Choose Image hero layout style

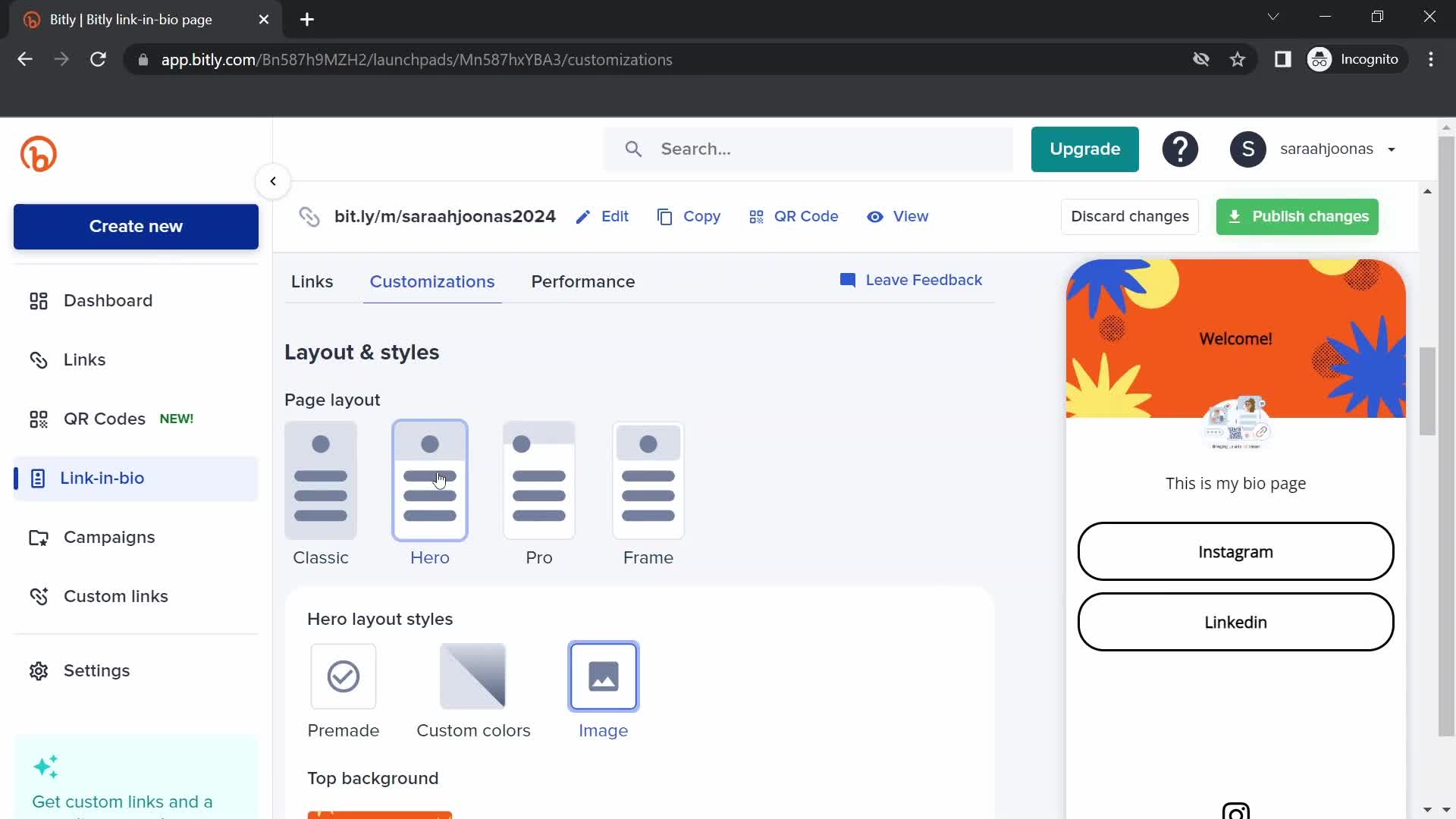[604, 676]
